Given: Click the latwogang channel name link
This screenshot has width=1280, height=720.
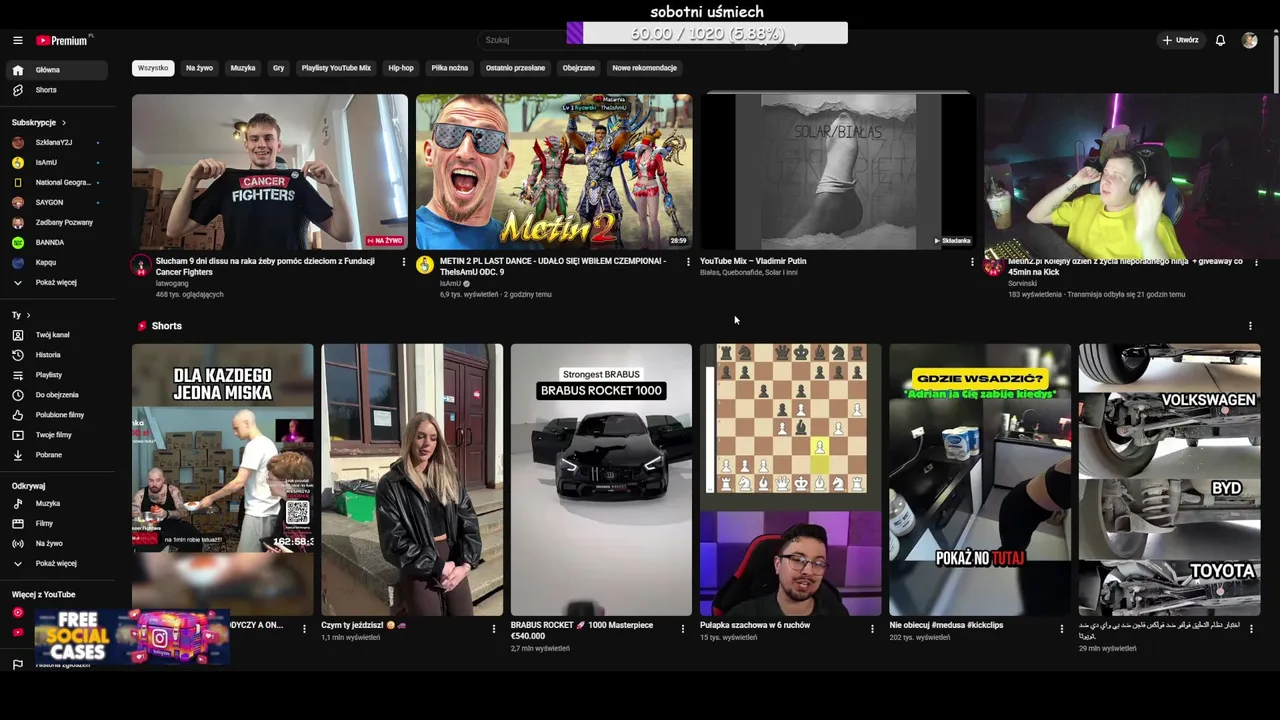Looking at the screenshot, I should pyautogui.click(x=172, y=283).
